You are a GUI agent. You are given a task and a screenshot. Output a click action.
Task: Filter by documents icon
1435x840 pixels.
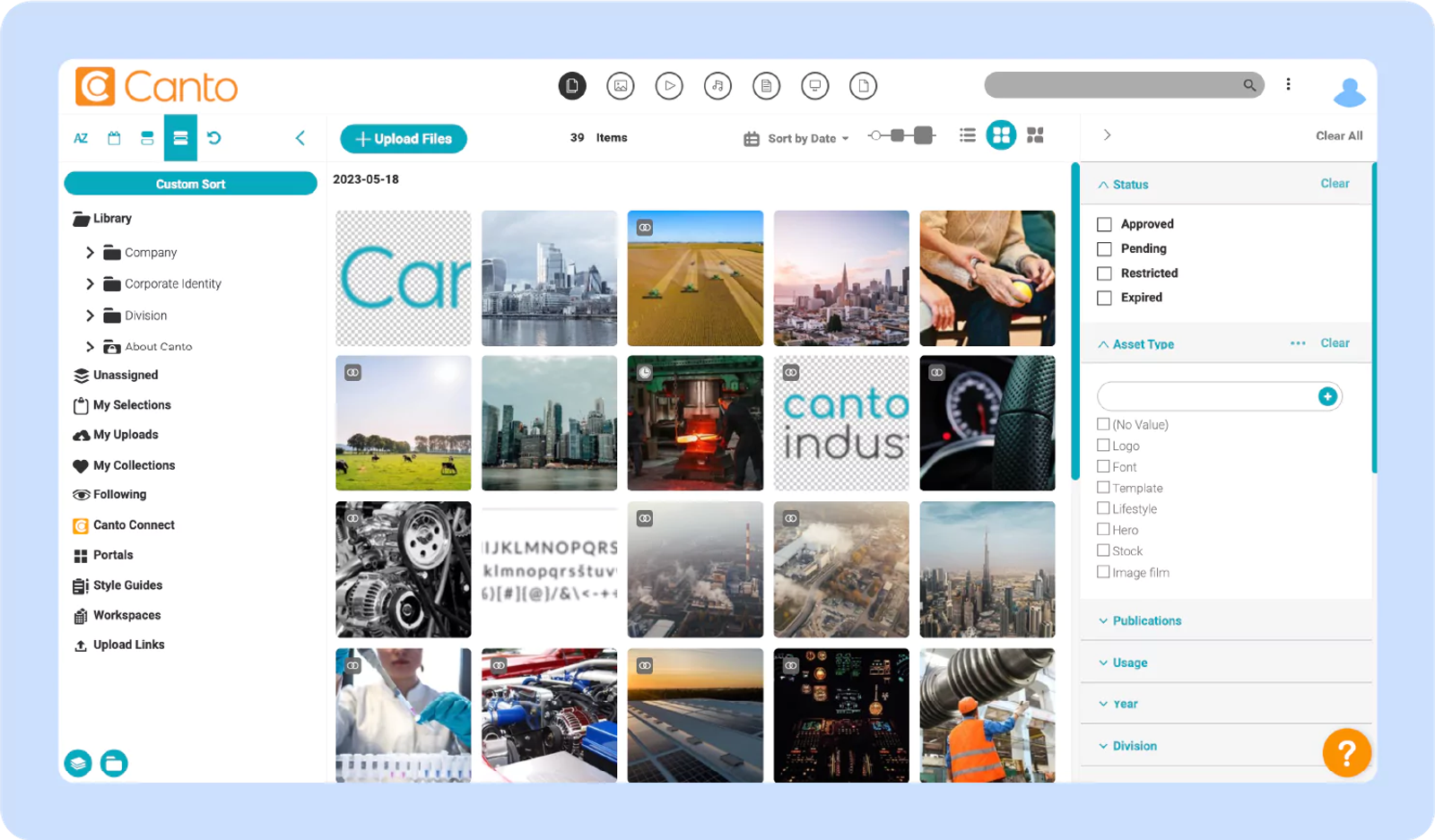[766, 86]
